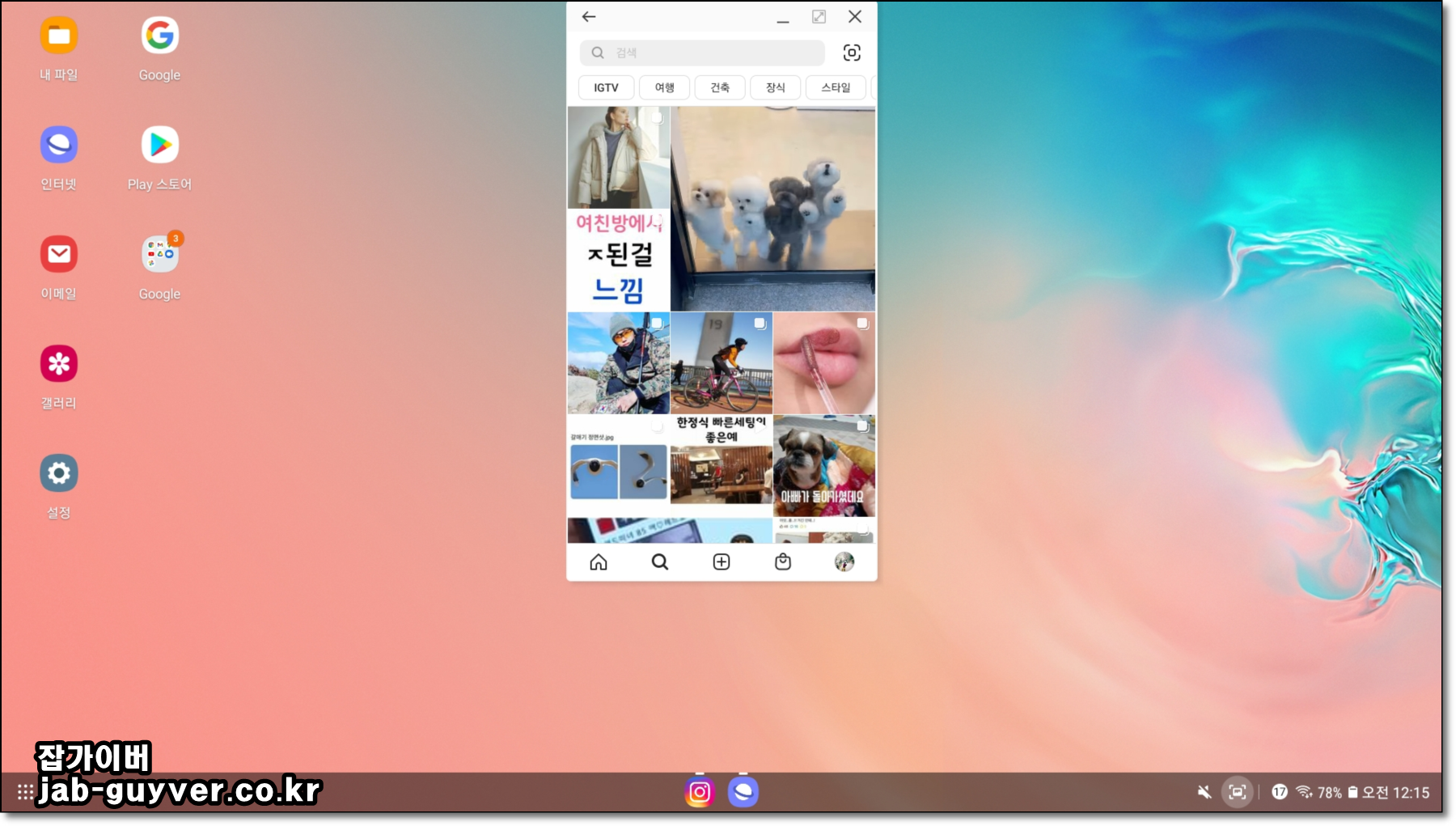Launch Samsung Internet from the taskbar
Image resolution: width=1456 pixels, height=826 pixels.
tap(744, 792)
